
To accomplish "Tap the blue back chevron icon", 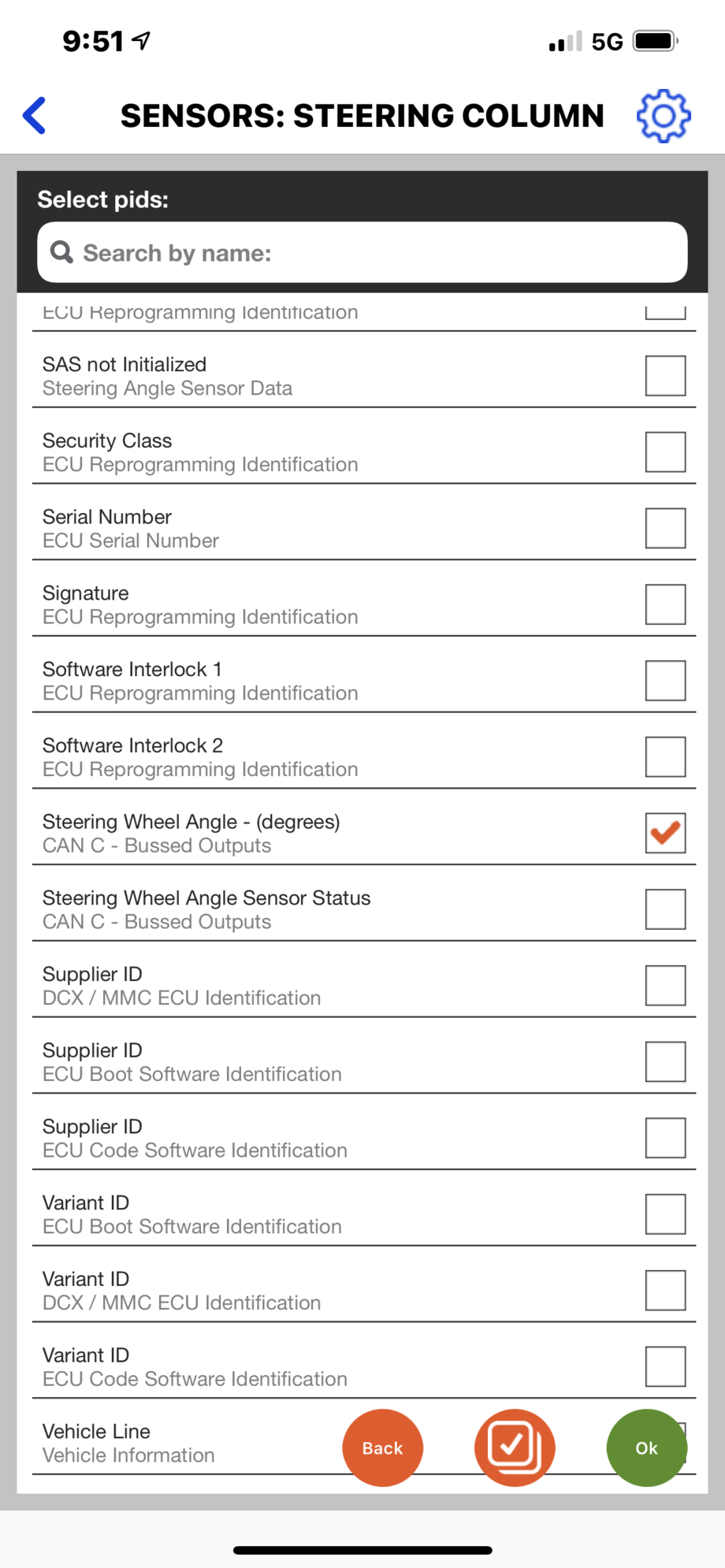I will pos(35,116).
